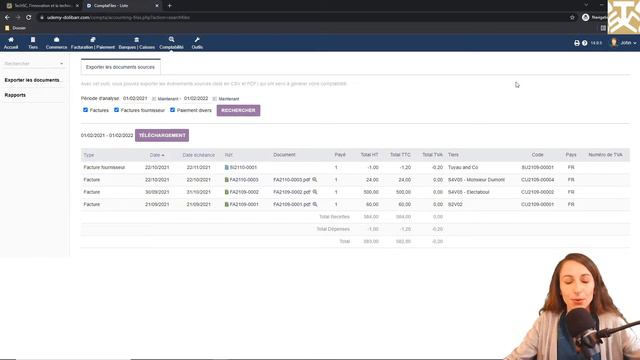Open Exporter les documents in sidebar

coord(32,80)
